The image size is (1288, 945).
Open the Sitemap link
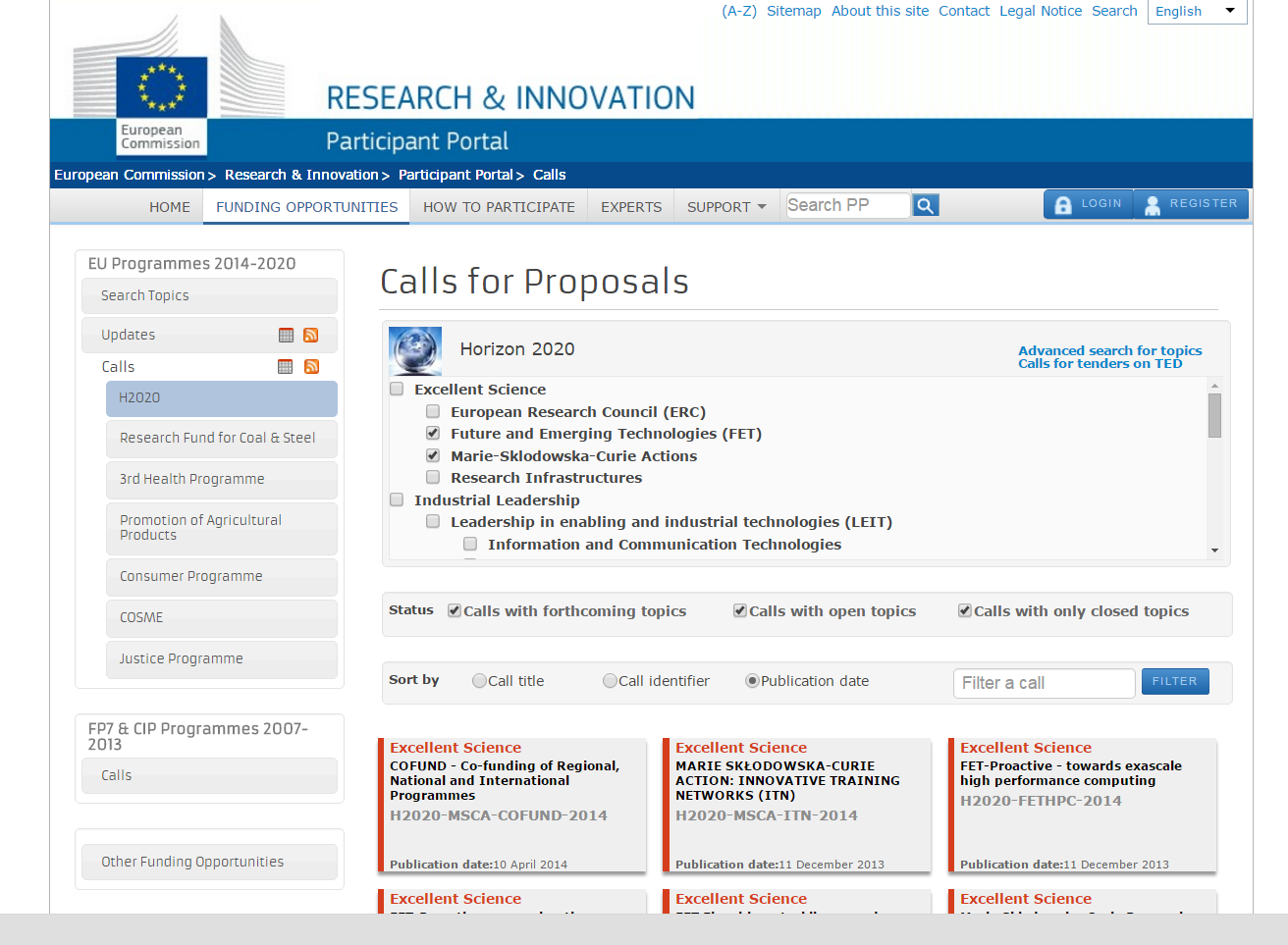point(794,11)
